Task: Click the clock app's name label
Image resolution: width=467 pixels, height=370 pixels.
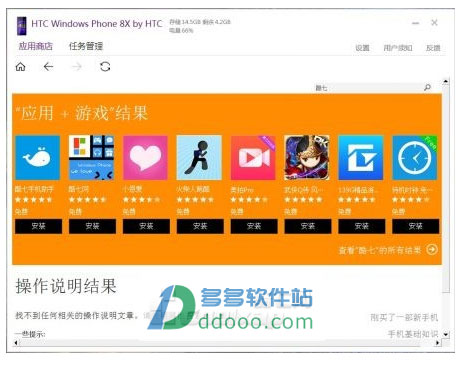Action: [412, 190]
